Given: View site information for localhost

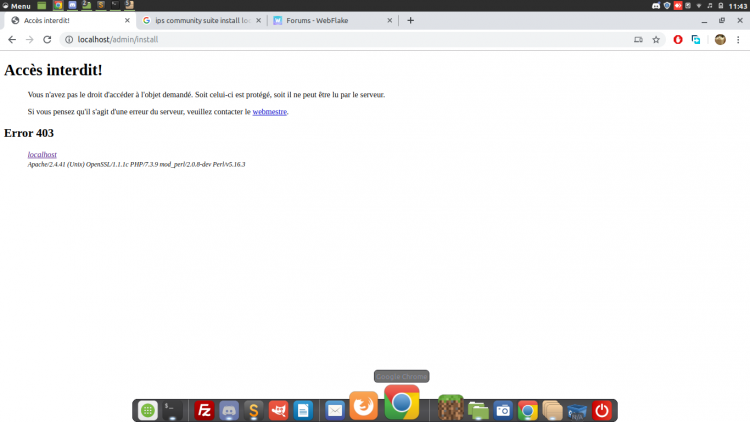Looking at the screenshot, I should 68,39.
